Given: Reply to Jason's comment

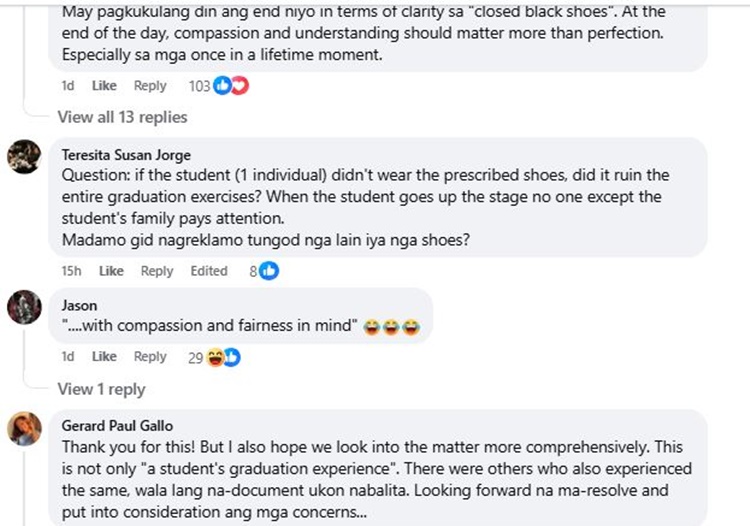Looking at the screenshot, I should [150, 357].
